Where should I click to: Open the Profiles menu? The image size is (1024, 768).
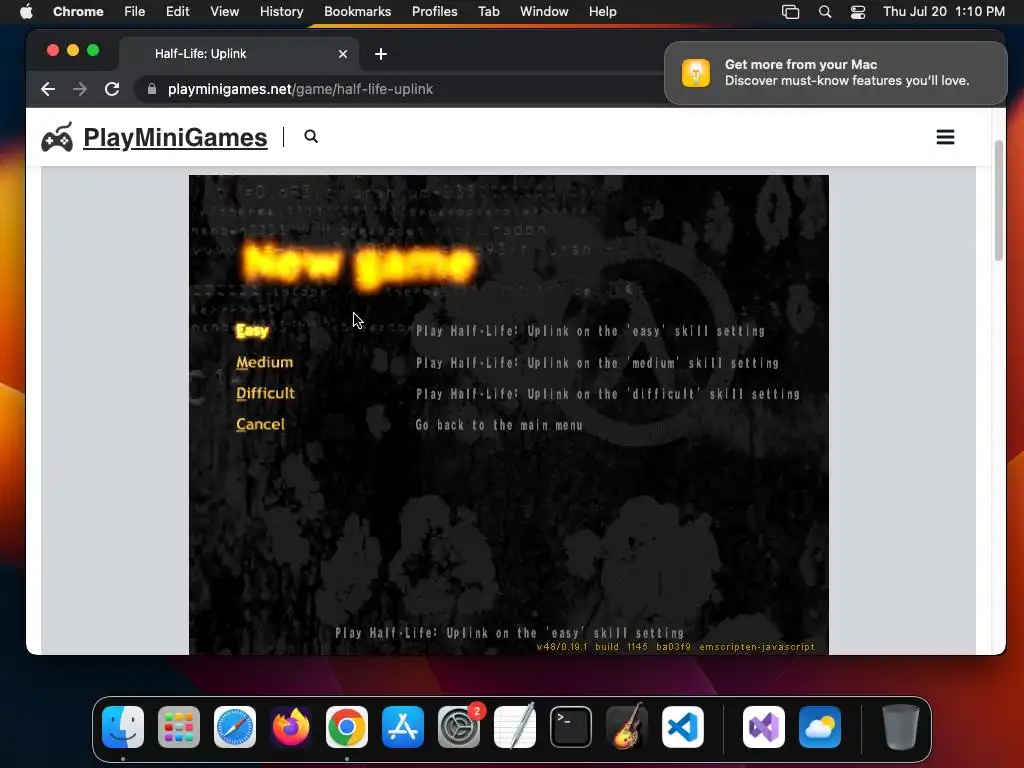coord(434,12)
